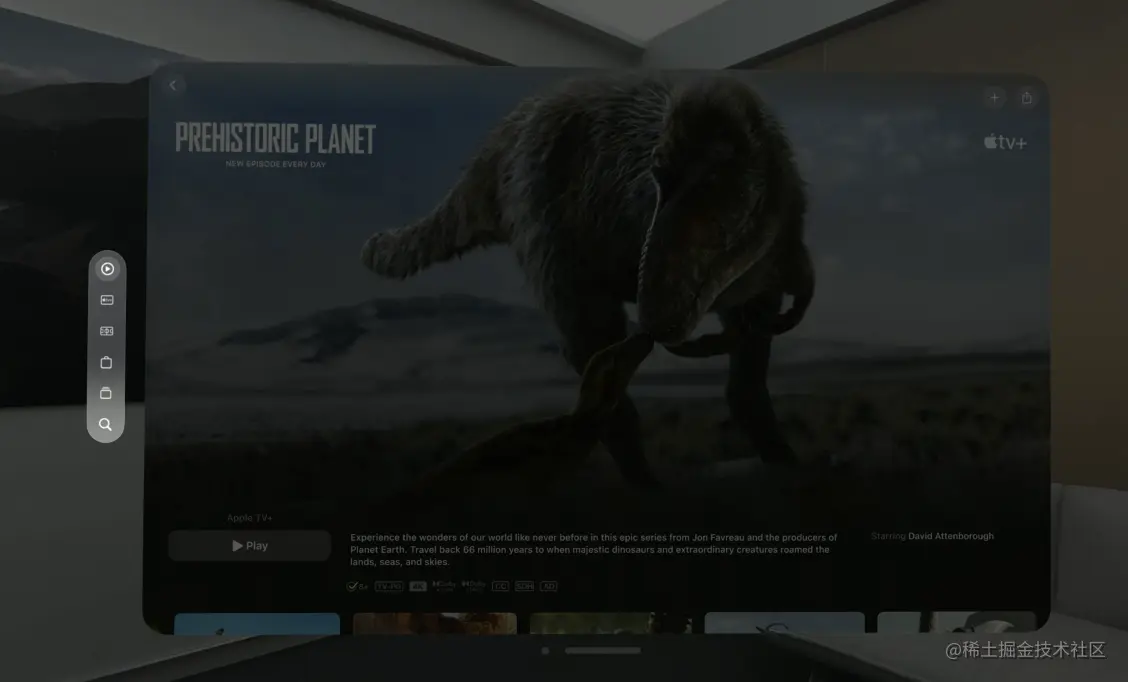Click "NEW EPISODE EVERY DAY" subtitle
The height and width of the screenshot is (682, 1128).
(x=276, y=164)
